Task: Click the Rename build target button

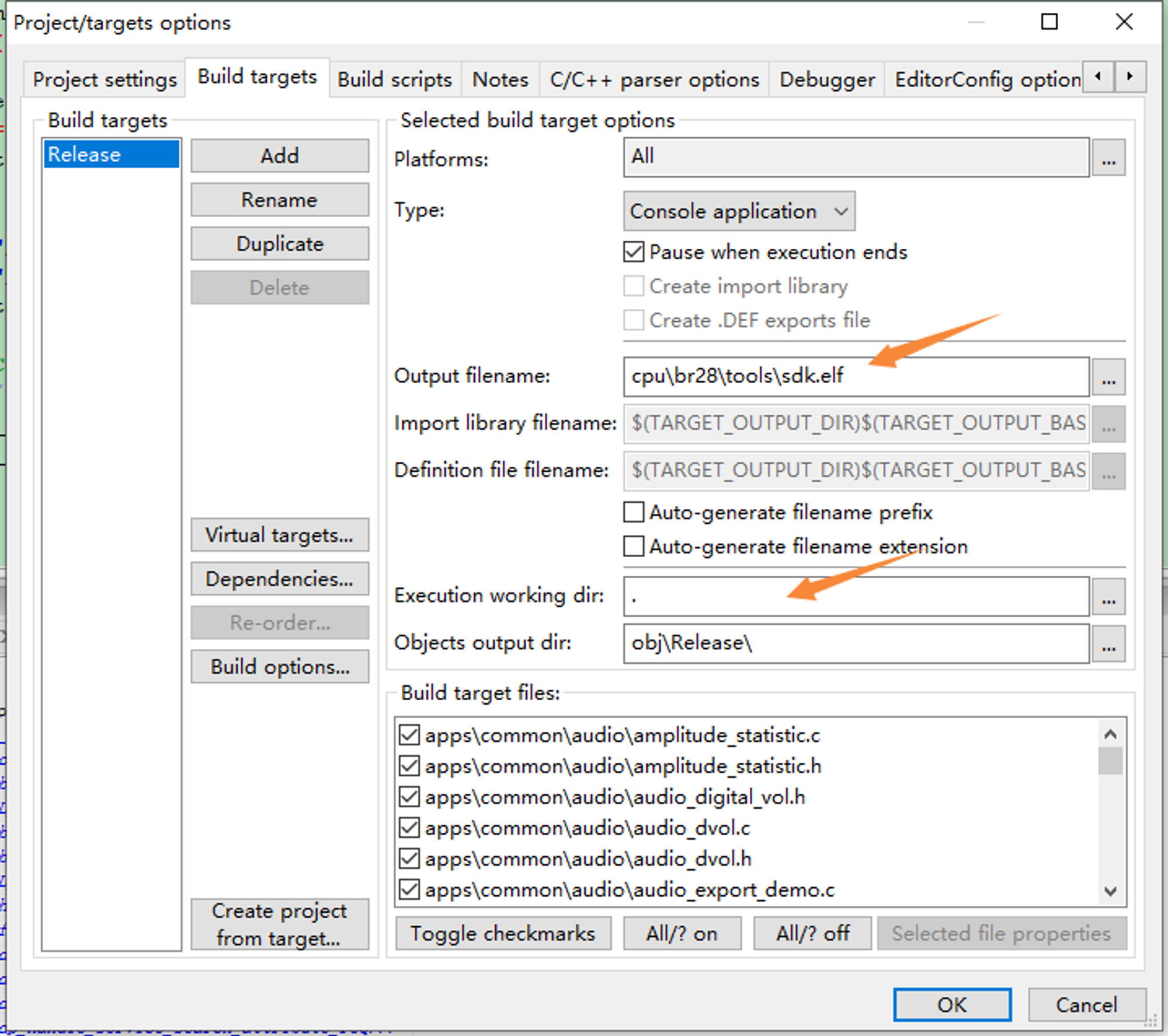Action: pyautogui.click(x=280, y=200)
